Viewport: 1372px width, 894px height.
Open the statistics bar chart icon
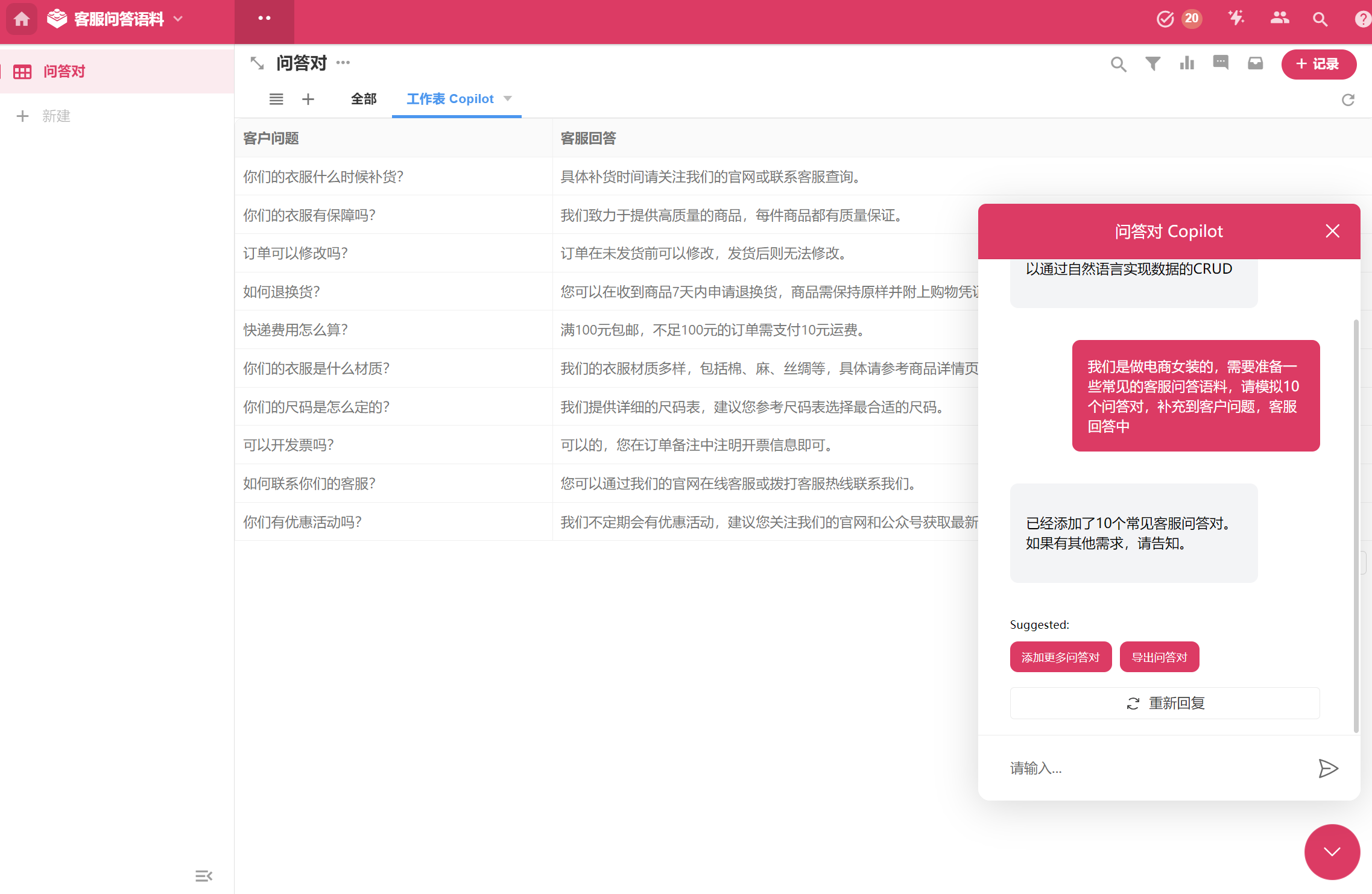[x=1187, y=64]
